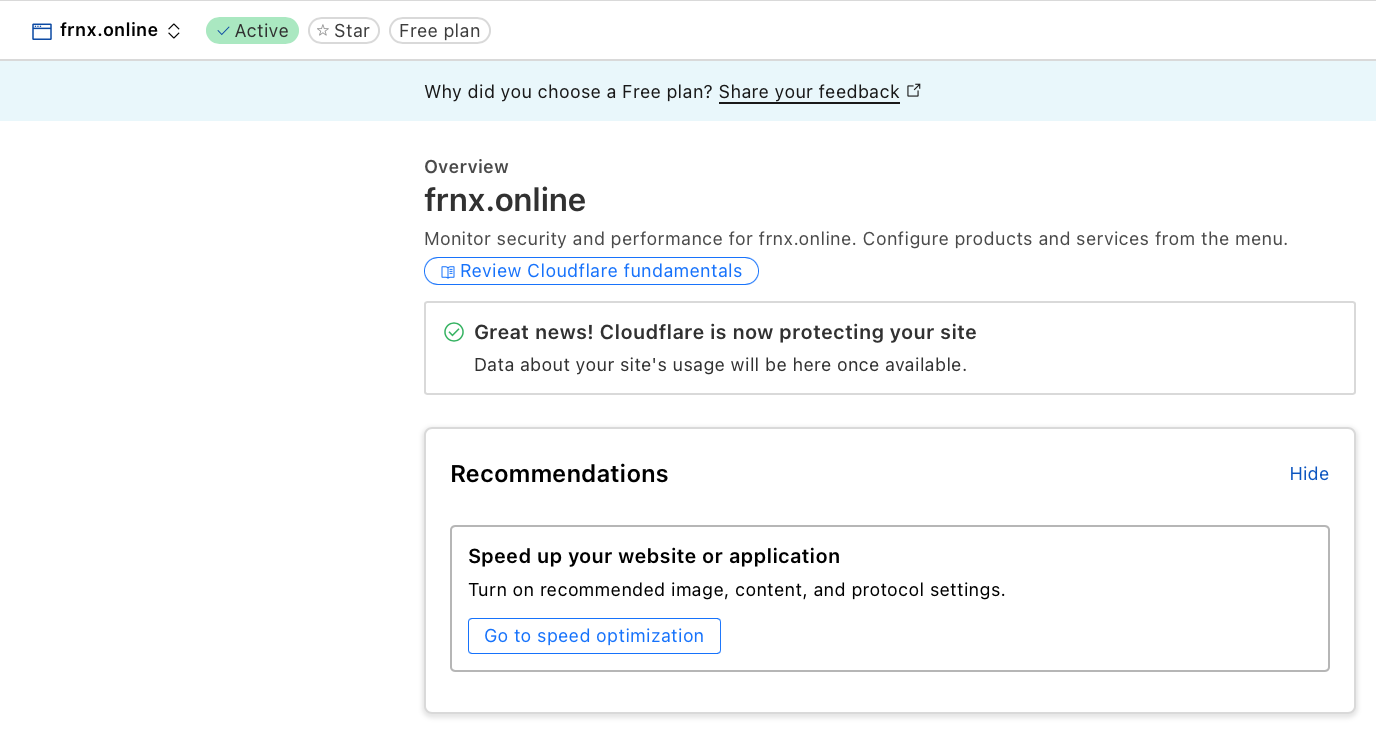Screen dimensions: 1376x736
Task: Toggle Star label for this domain
Action: 352,31
